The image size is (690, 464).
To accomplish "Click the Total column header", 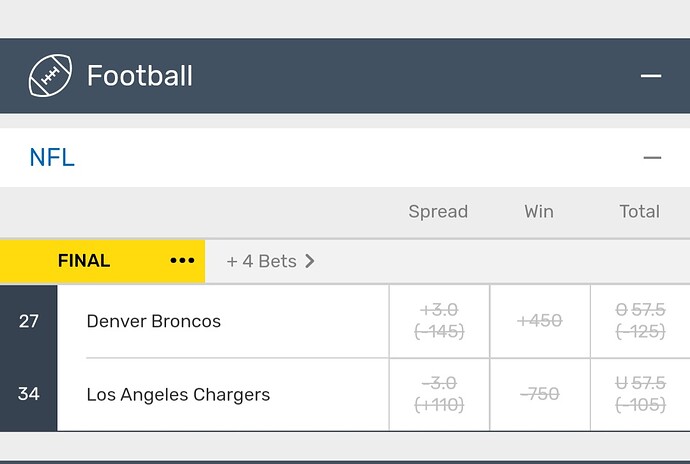I will (639, 211).
